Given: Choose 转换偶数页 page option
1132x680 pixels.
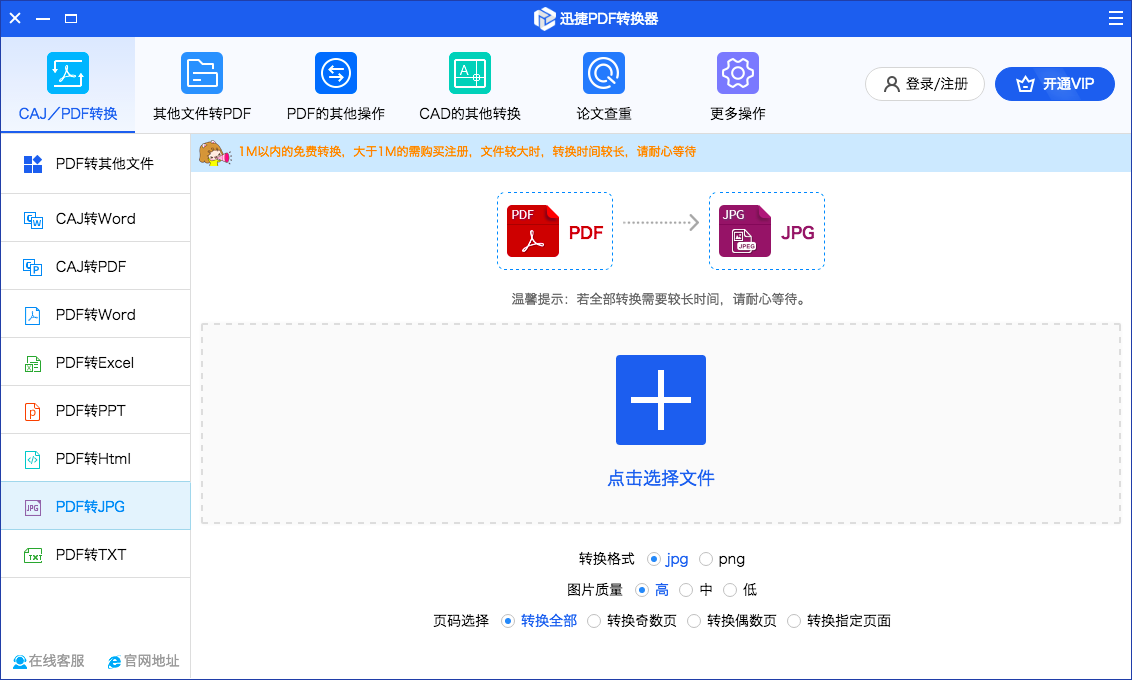Looking at the screenshot, I should [x=694, y=622].
